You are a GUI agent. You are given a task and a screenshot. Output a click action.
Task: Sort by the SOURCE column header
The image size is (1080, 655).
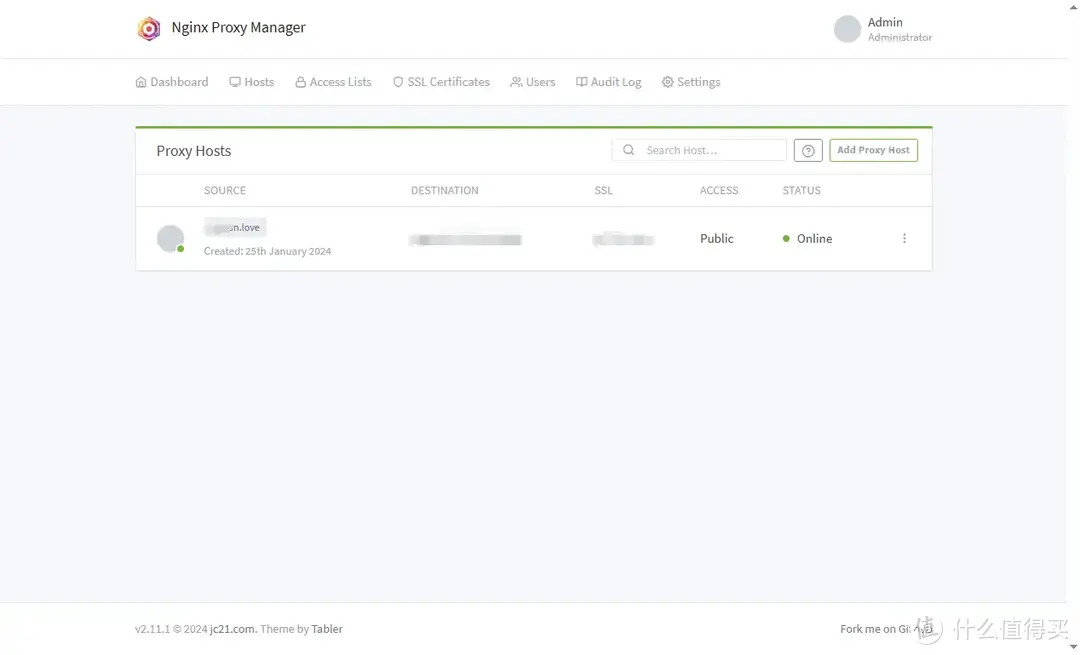click(225, 191)
